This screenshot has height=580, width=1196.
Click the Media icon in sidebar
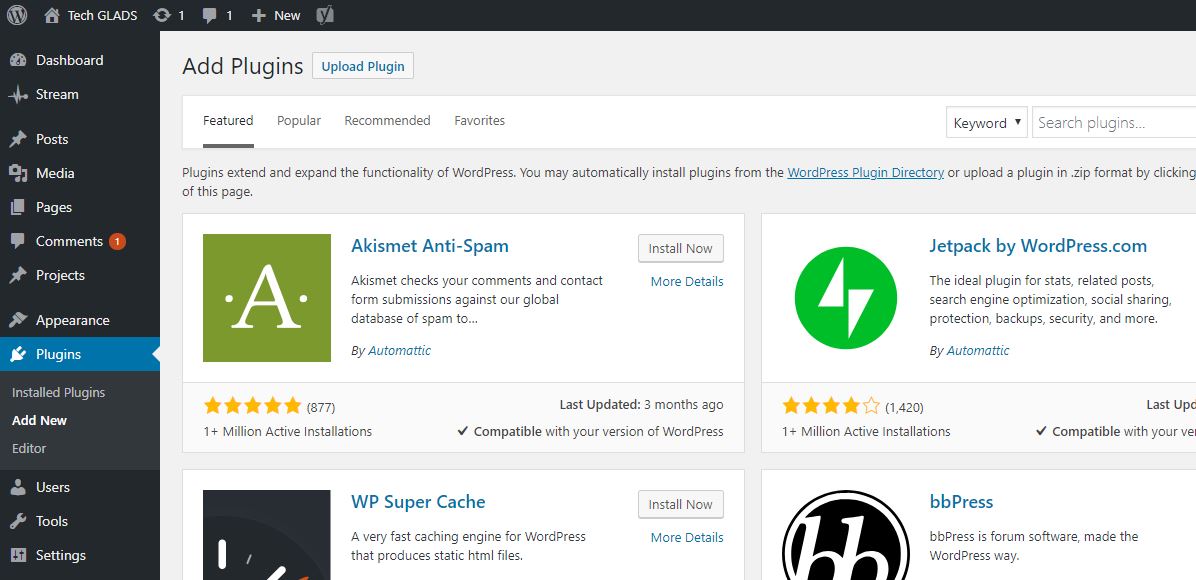point(18,173)
